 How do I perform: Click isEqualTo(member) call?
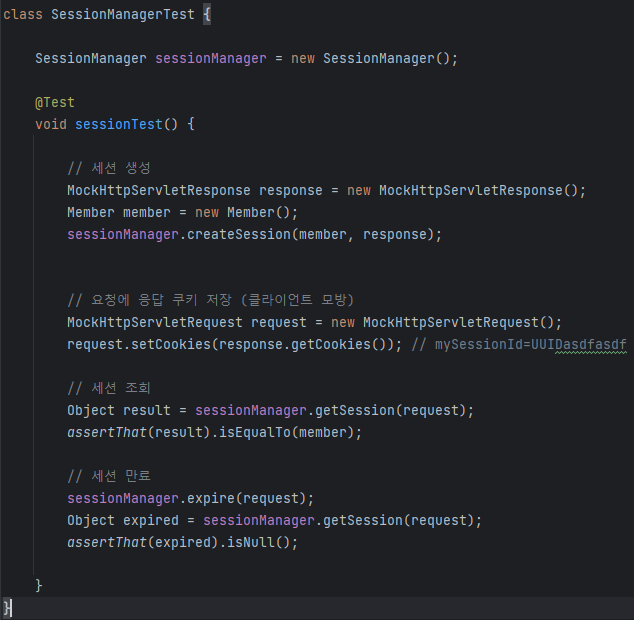(x=286, y=432)
